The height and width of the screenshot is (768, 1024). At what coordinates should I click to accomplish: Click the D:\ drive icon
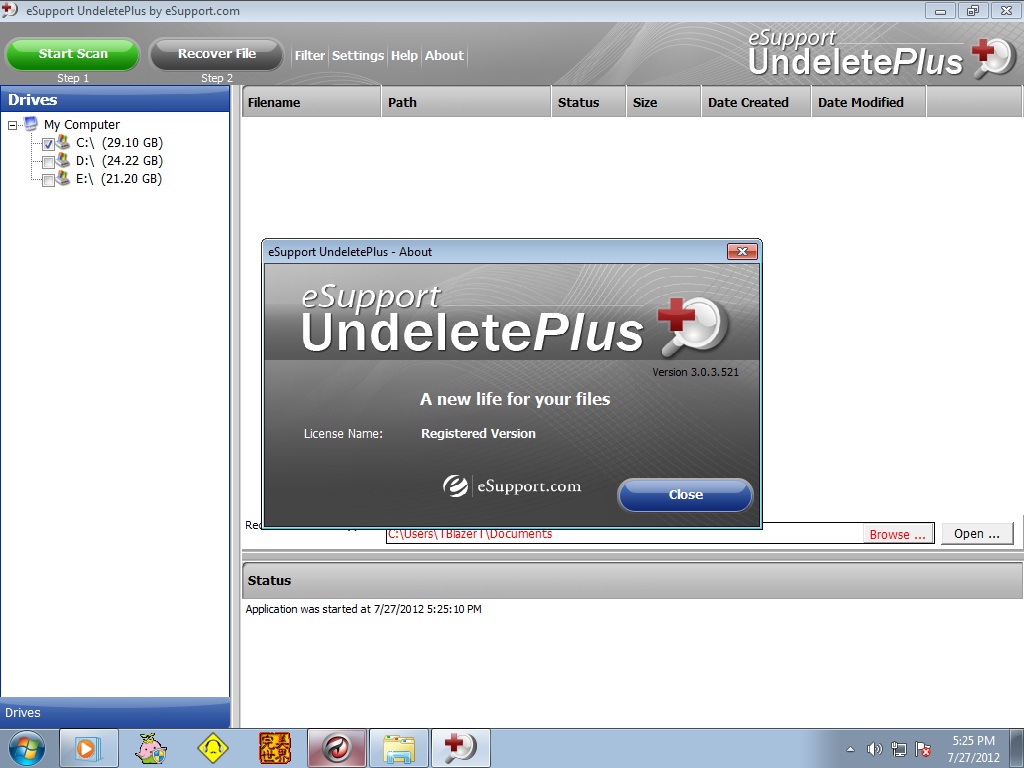click(63, 160)
